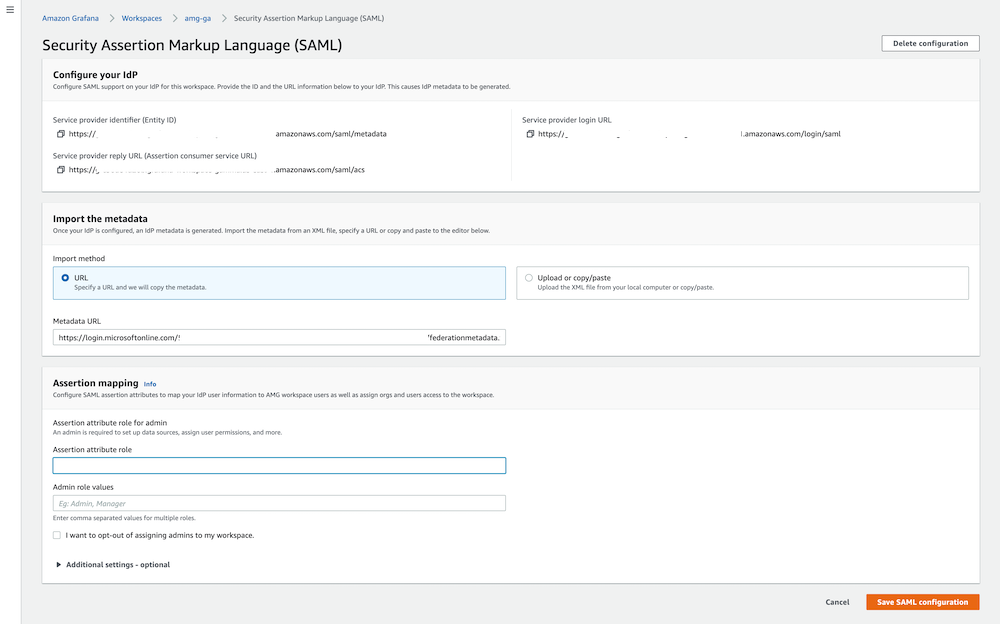This screenshot has height=624, width=1000.
Task: Enable opting out of assigning admins
Action: click(57, 535)
